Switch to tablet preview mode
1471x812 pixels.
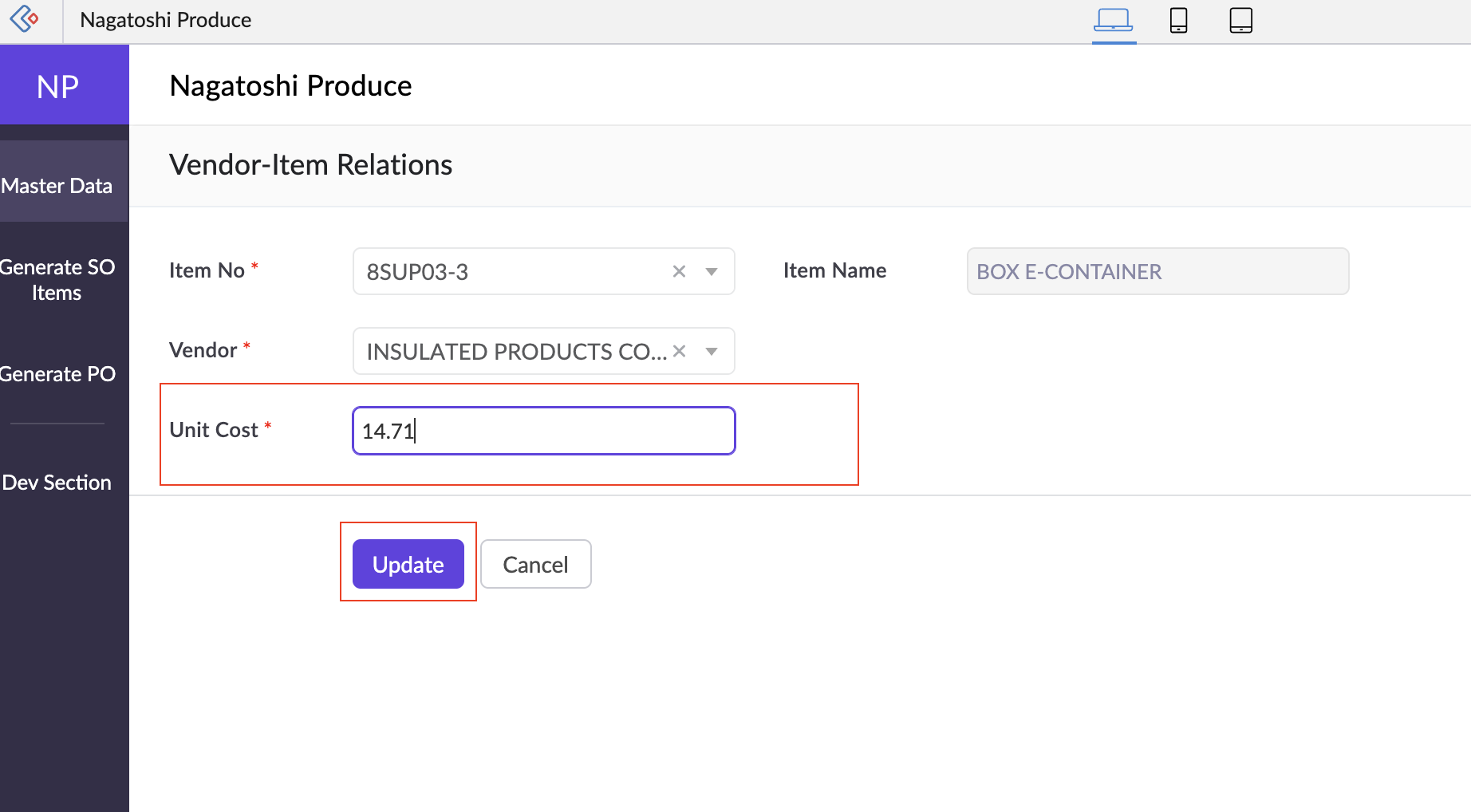click(1240, 20)
